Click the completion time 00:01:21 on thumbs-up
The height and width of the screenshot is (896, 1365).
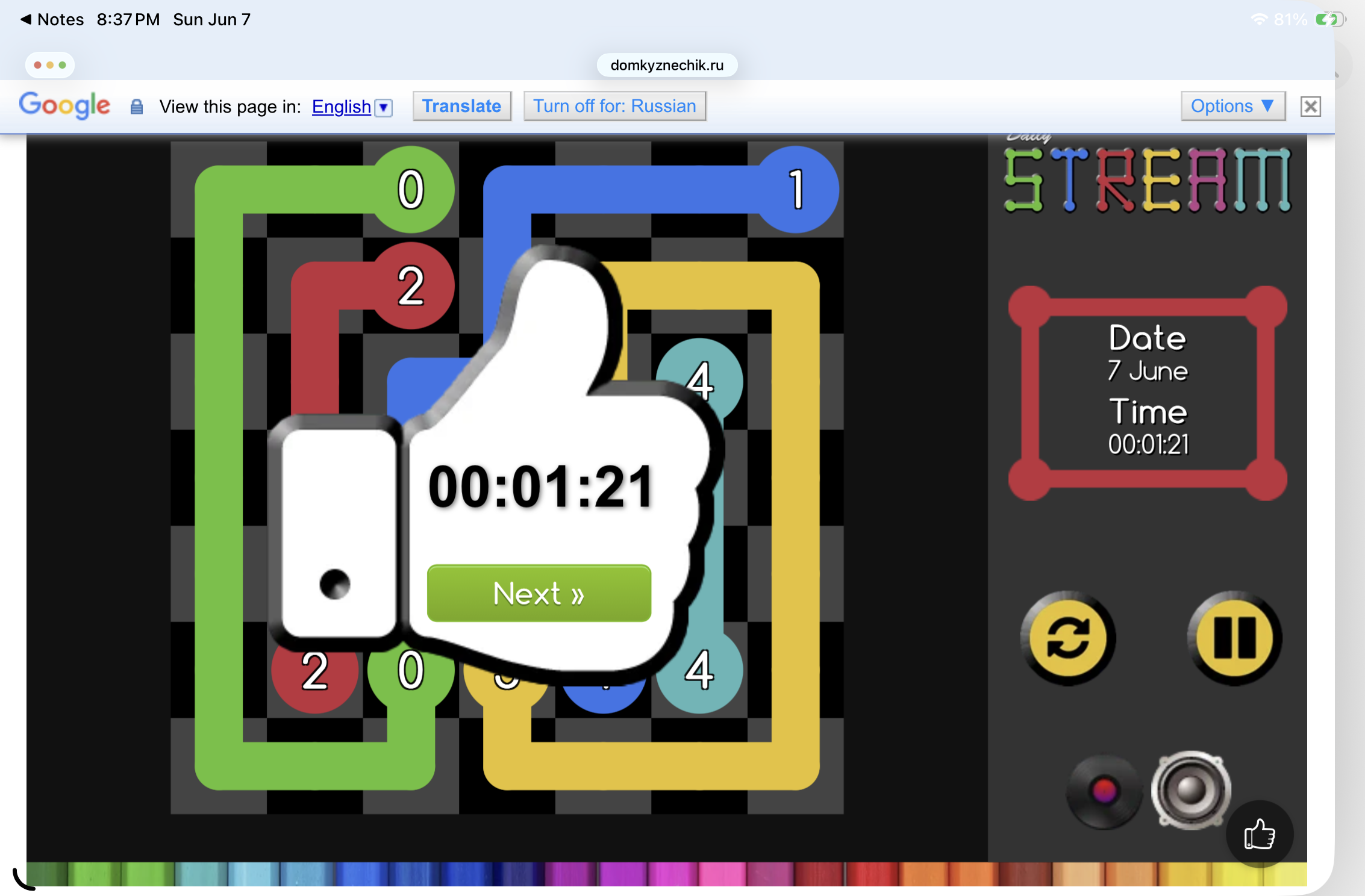[540, 487]
